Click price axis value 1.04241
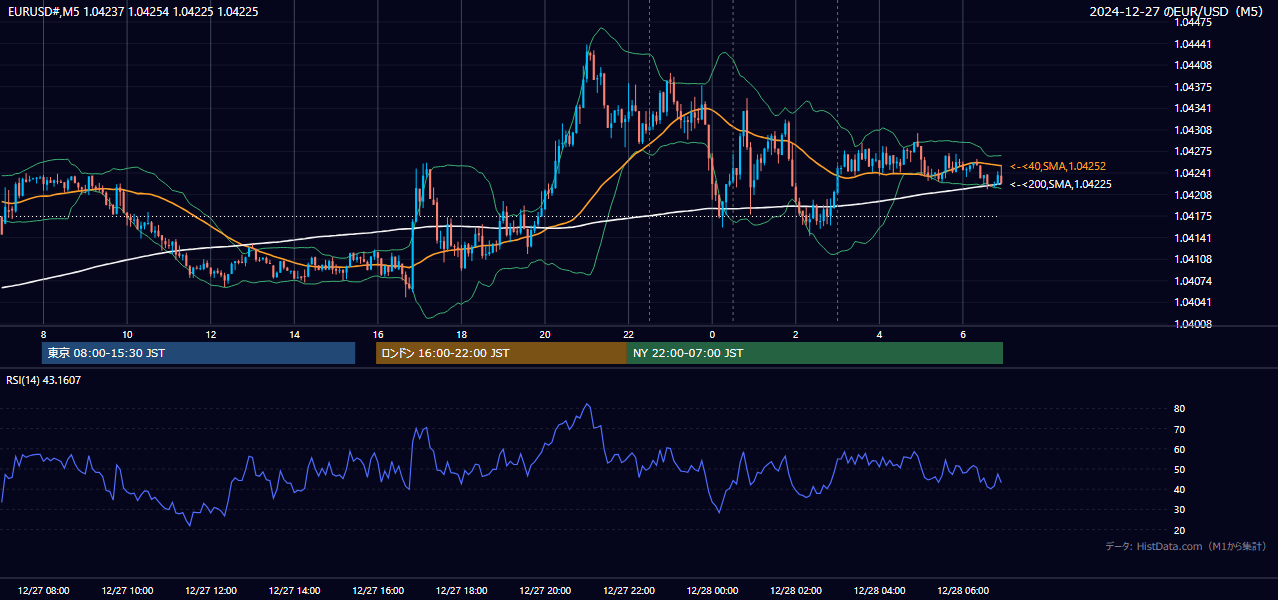This screenshot has width=1278, height=600. click(x=1193, y=173)
